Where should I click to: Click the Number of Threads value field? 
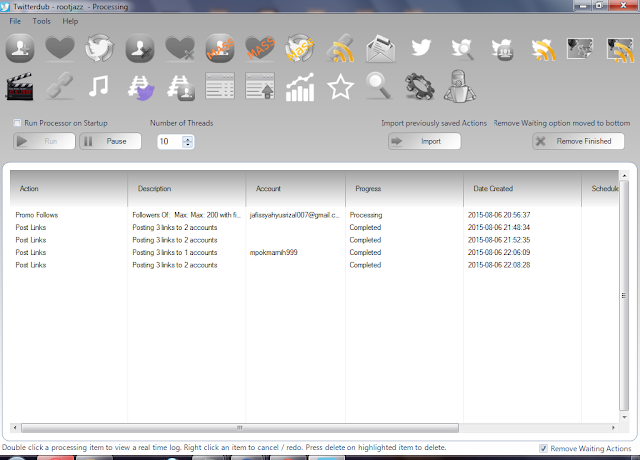170,142
